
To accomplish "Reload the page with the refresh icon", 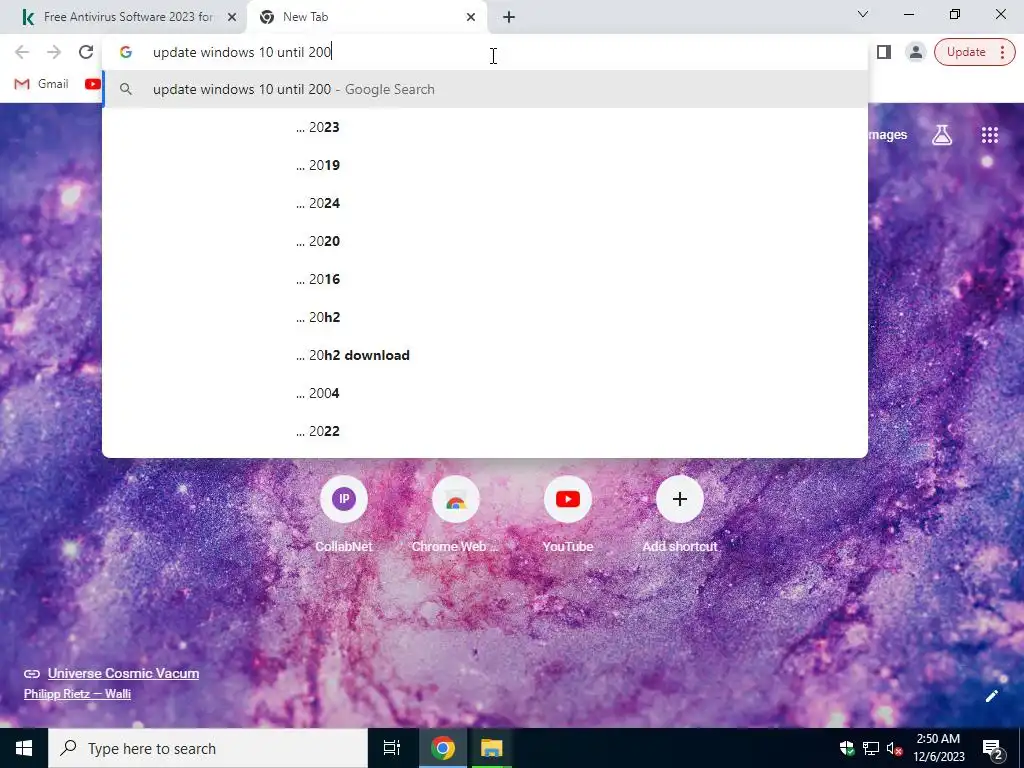I will click(x=86, y=52).
